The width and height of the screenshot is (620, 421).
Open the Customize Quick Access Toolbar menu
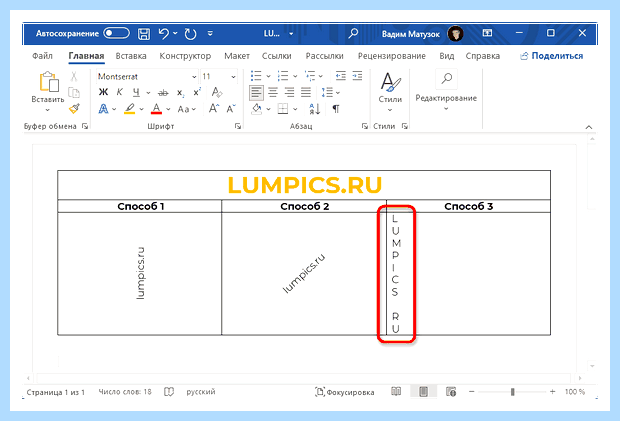tap(210, 34)
